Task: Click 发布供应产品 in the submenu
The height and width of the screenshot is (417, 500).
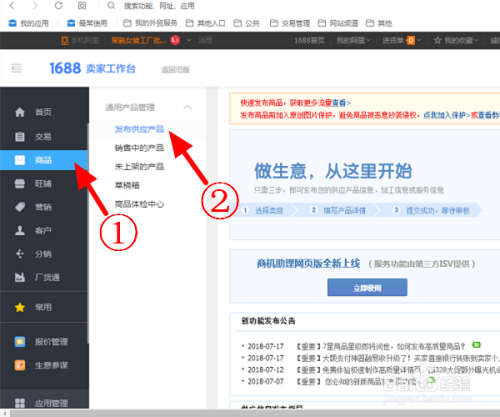Action: (x=139, y=129)
